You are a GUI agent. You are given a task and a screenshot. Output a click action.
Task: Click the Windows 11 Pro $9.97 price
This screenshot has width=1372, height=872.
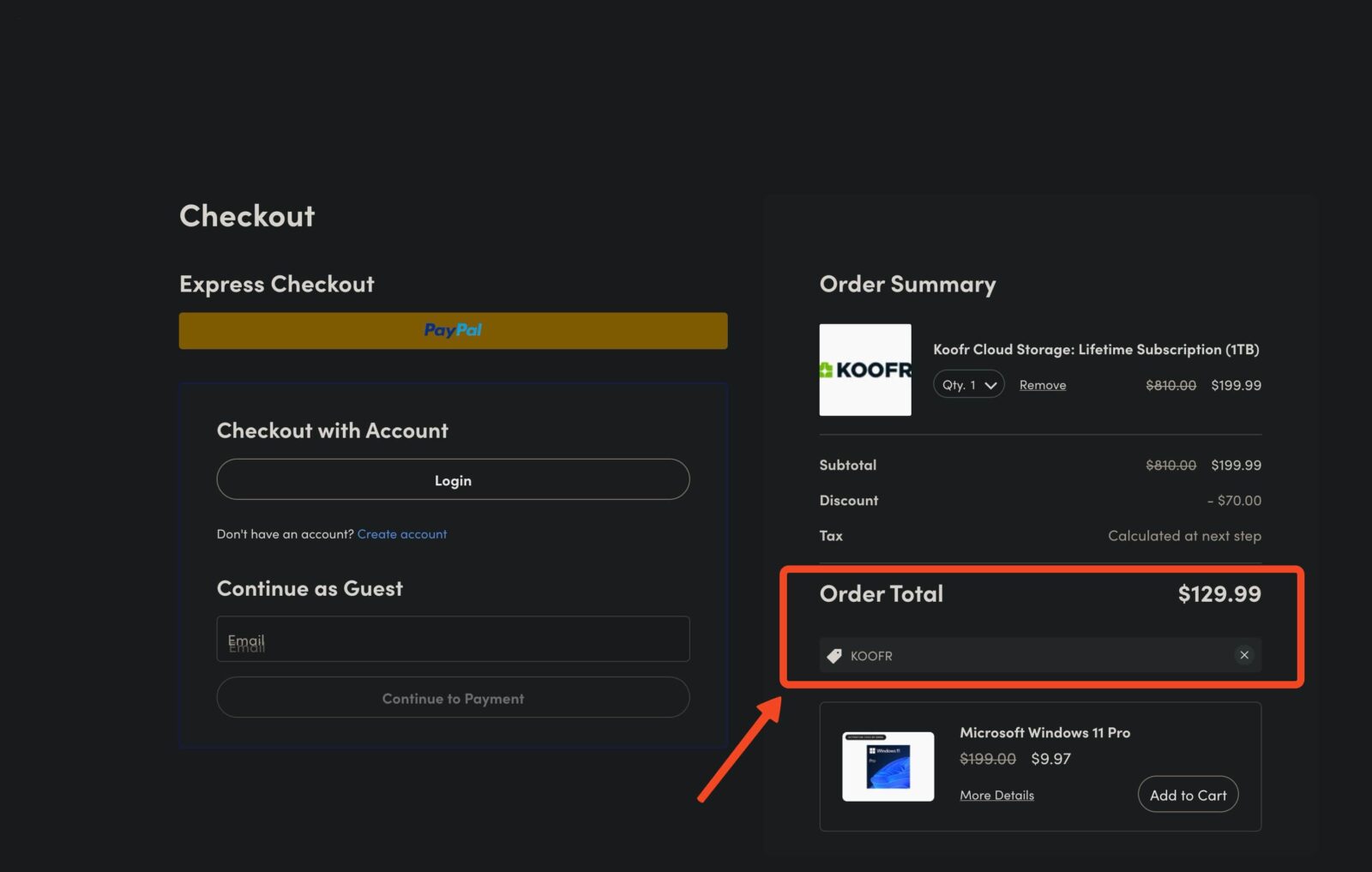pos(1050,759)
